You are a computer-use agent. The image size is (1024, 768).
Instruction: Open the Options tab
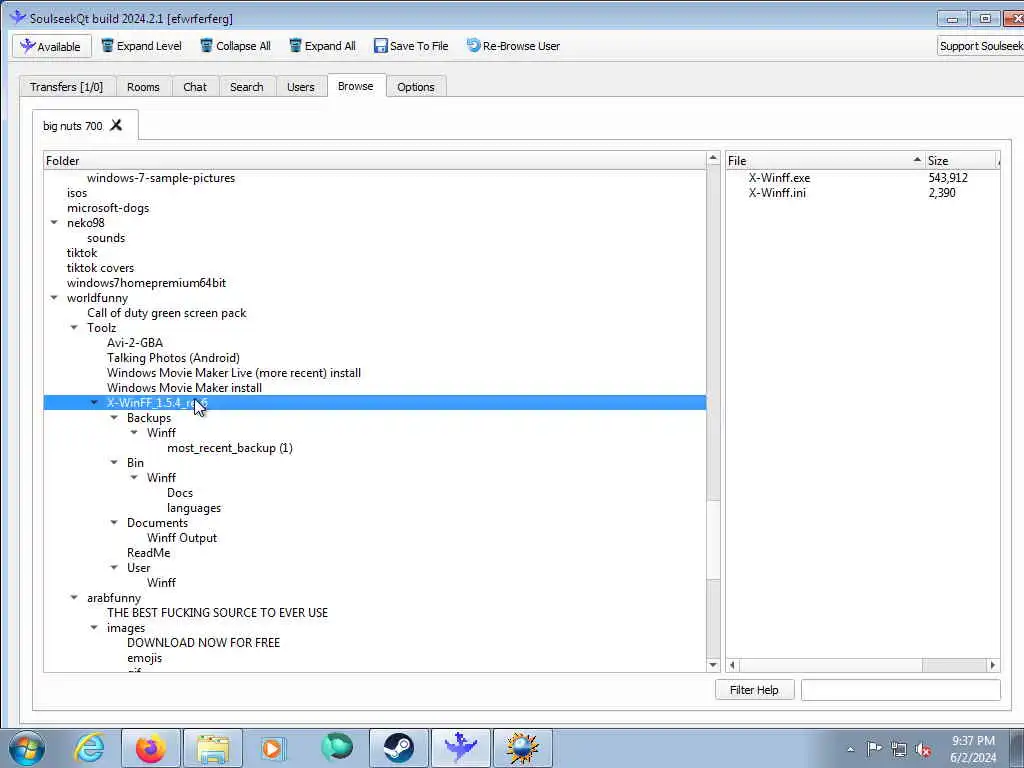pos(415,87)
